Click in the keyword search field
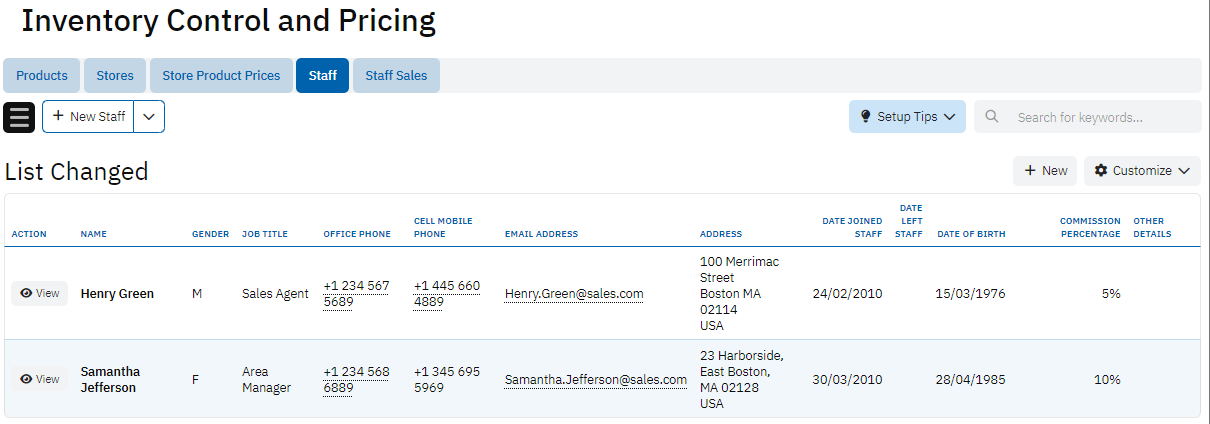 click(x=1100, y=117)
